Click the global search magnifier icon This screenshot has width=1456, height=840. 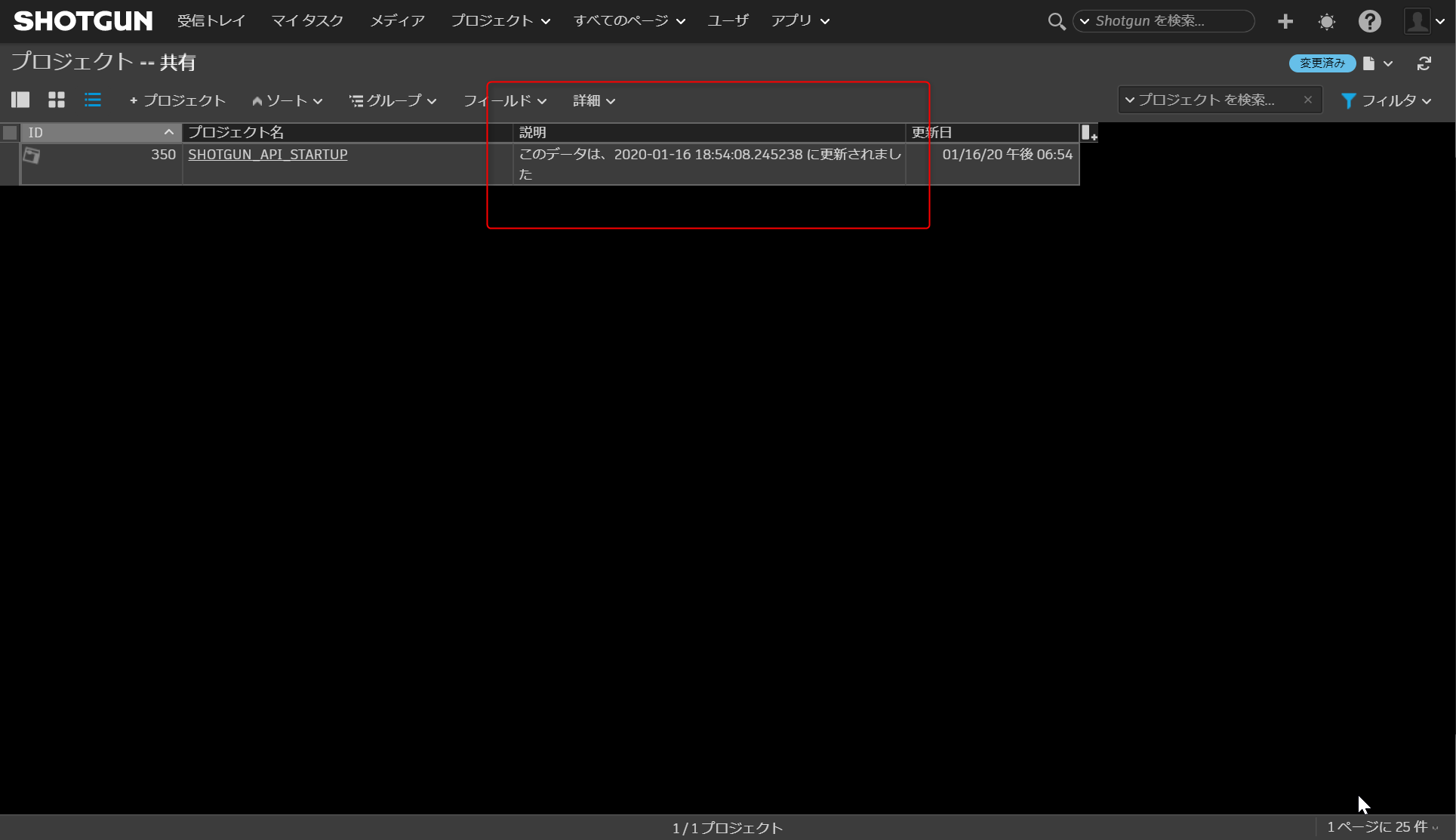[x=1056, y=21]
